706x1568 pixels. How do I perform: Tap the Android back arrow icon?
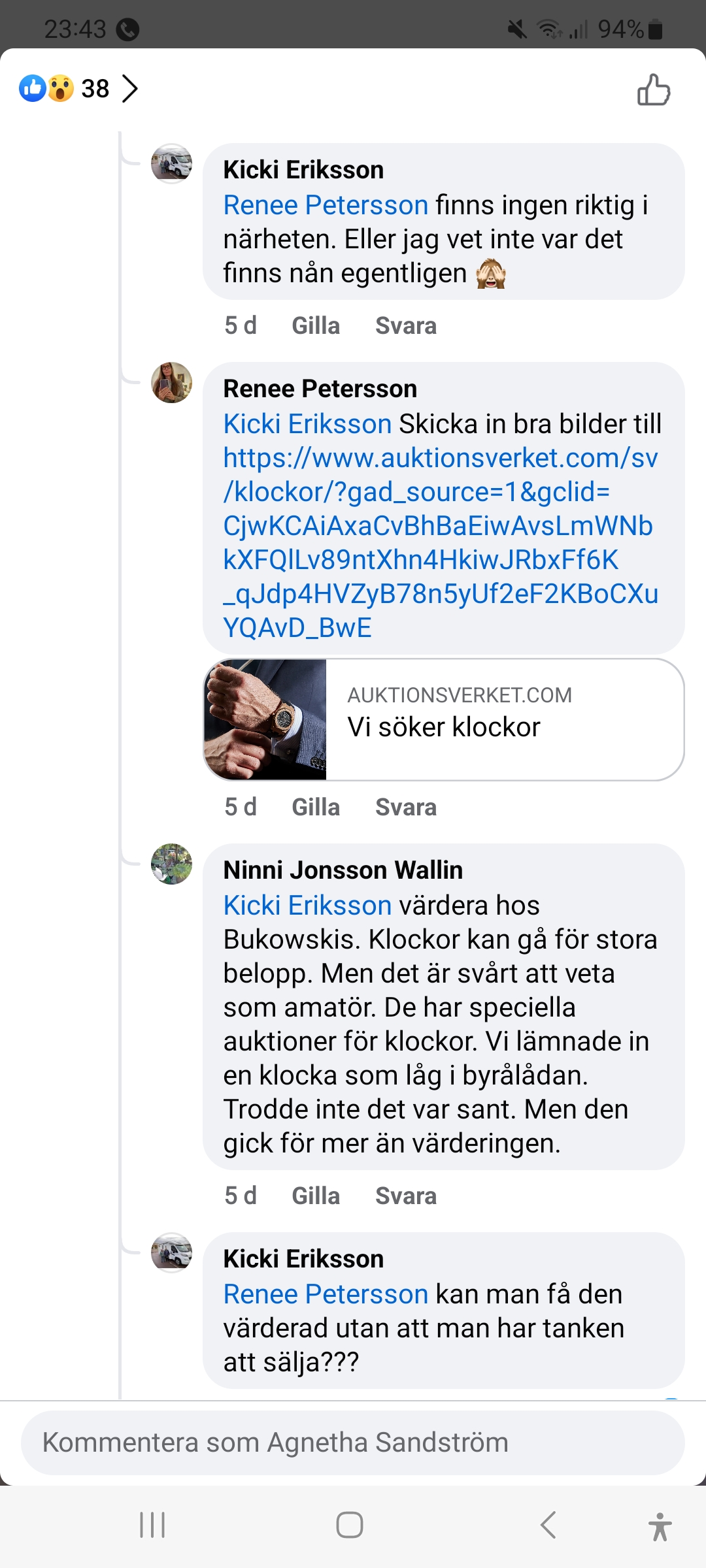548,1525
